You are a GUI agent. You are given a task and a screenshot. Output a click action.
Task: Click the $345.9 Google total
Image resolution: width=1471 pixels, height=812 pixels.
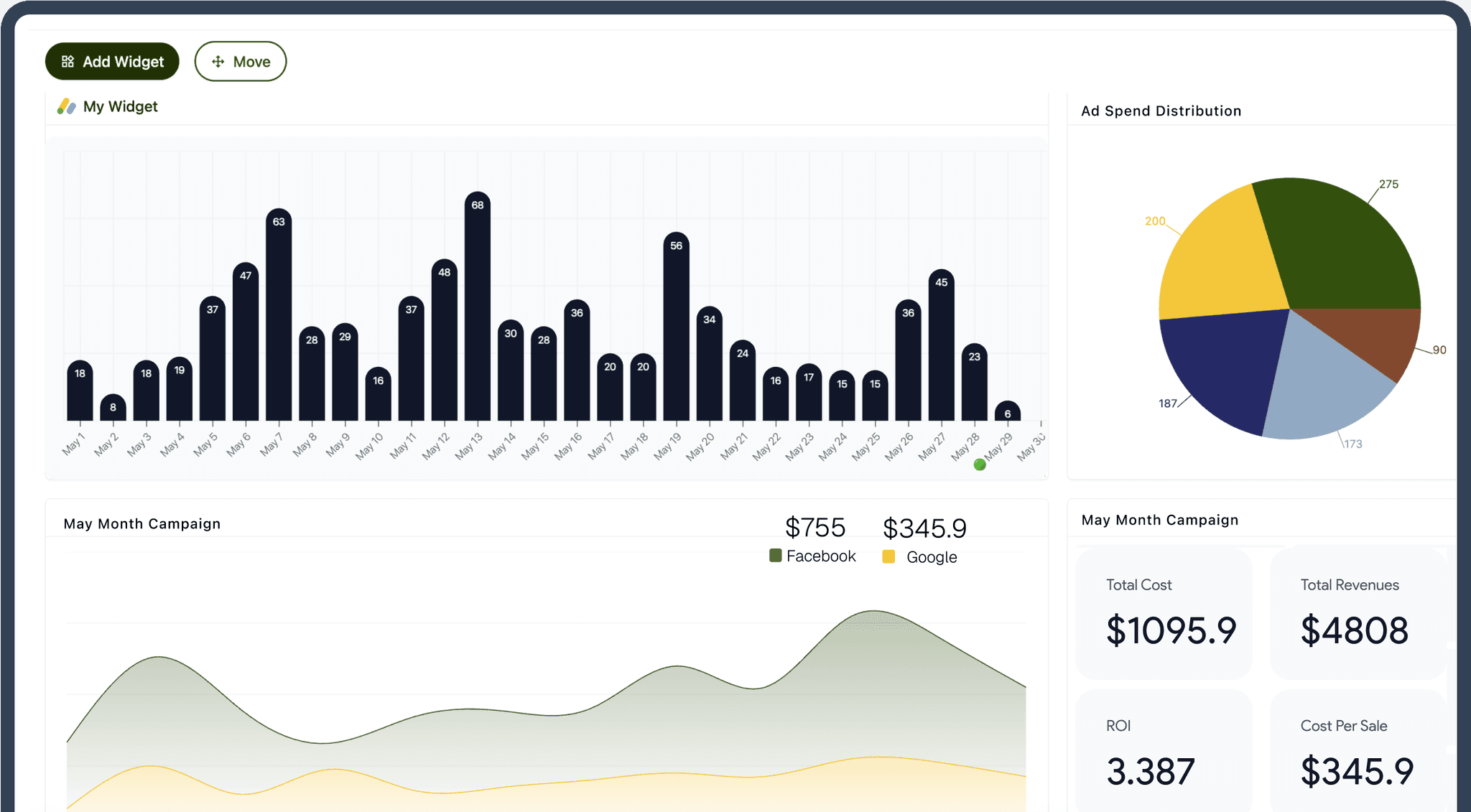coord(925,528)
